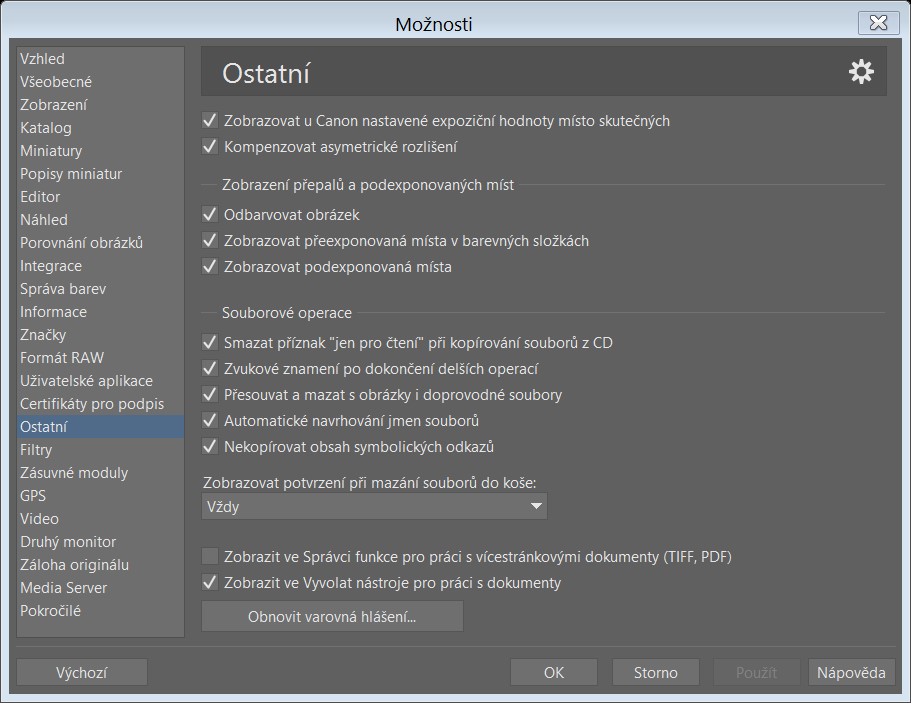Disable Zobrazovat podexponovaná místa
The height and width of the screenshot is (703, 911).
(210, 267)
